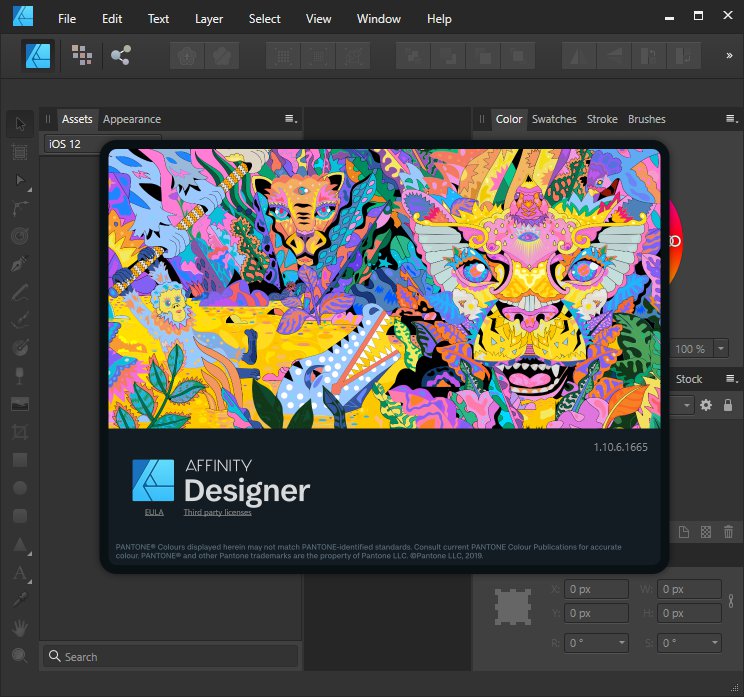Select the Triangle shape tool
This screenshot has height=697, width=744.
click(x=20, y=544)
